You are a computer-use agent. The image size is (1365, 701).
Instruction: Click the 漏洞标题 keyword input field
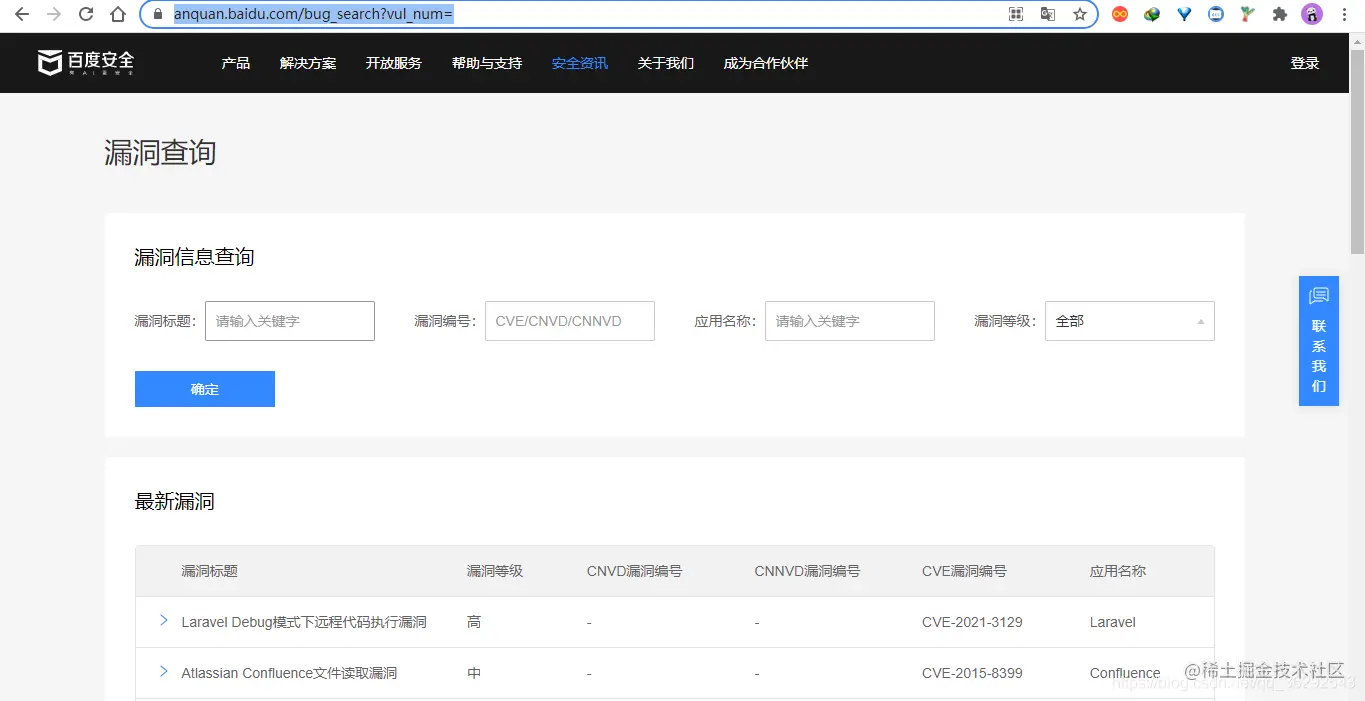coord(289,320)
